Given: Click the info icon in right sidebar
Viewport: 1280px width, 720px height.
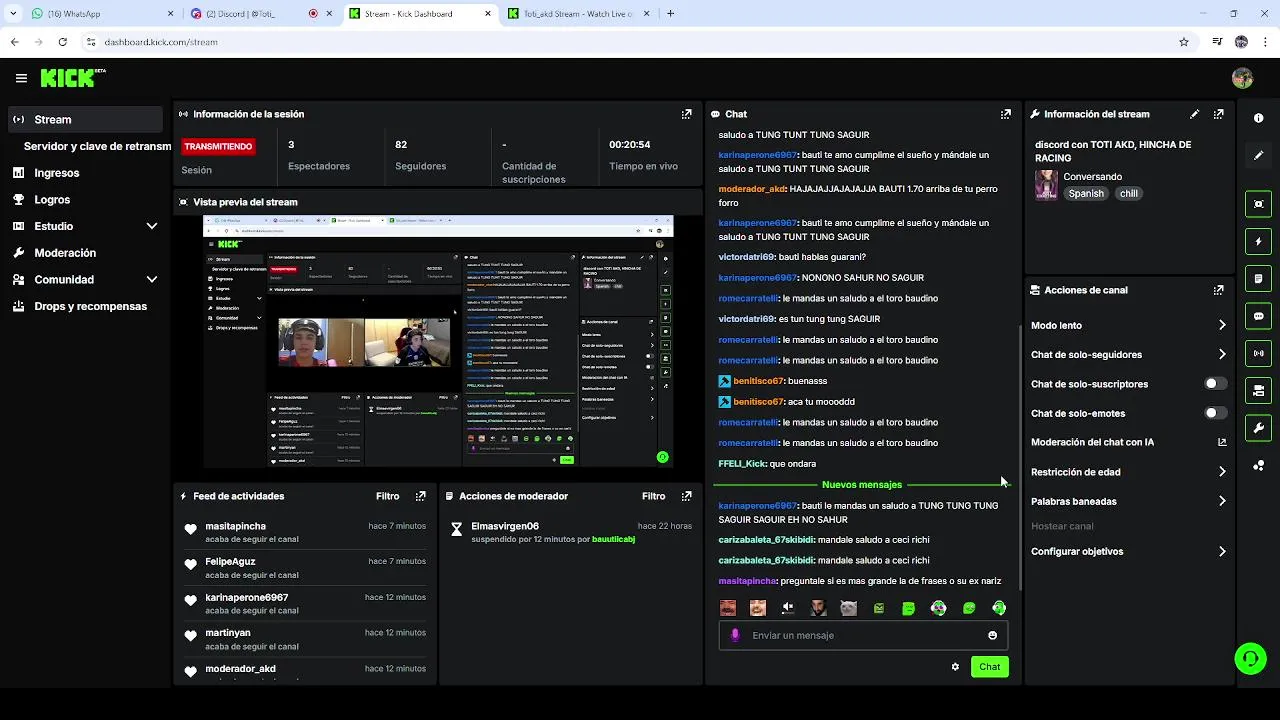Looking at the screenshot, I should [1258, 118].
